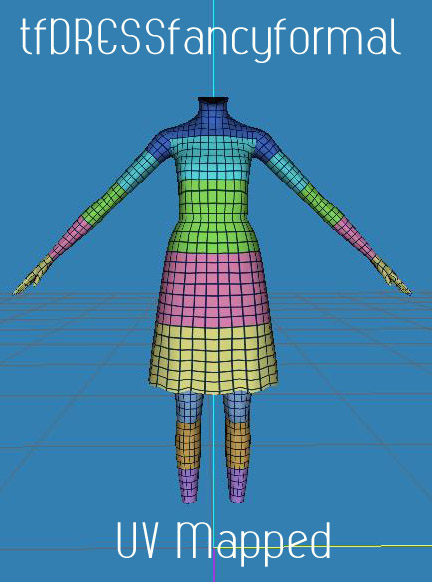Image resolution: width=432 pixels, height=582 pixels.
Task: Click the UV Mapped caption text
Action: [x=224, y=540]
